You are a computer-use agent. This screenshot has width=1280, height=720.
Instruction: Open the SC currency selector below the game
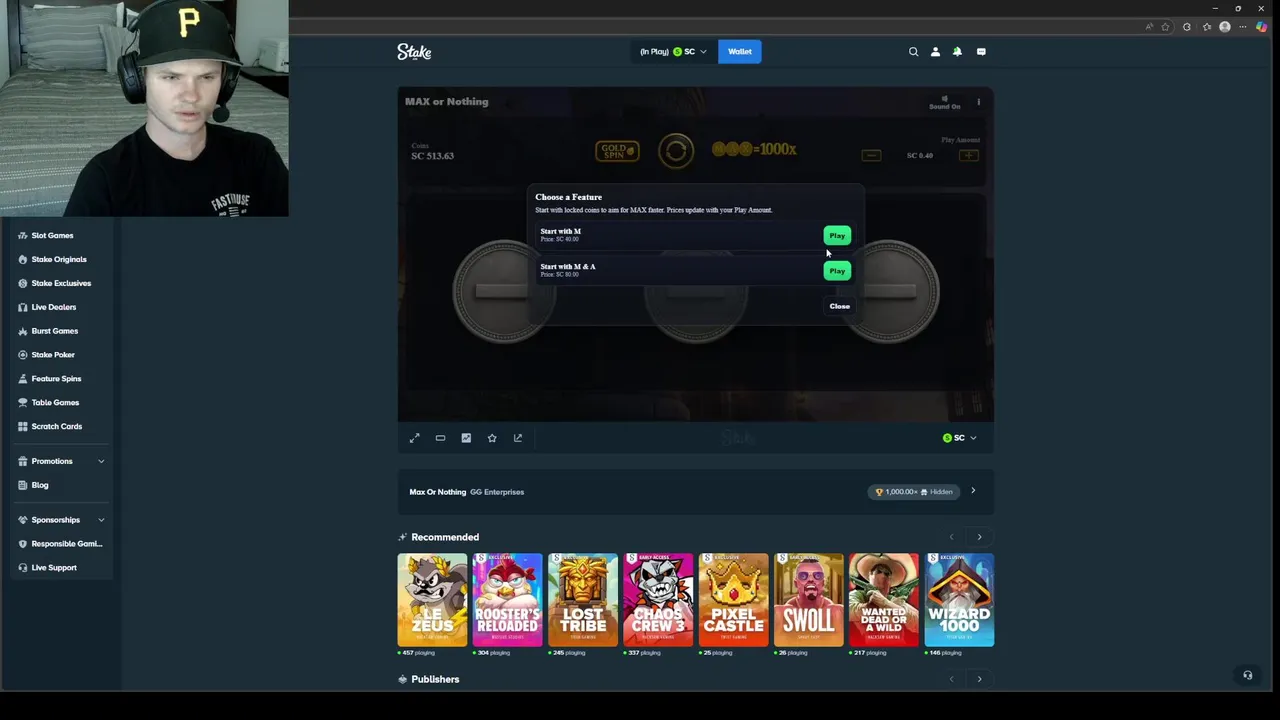[959, 438]
